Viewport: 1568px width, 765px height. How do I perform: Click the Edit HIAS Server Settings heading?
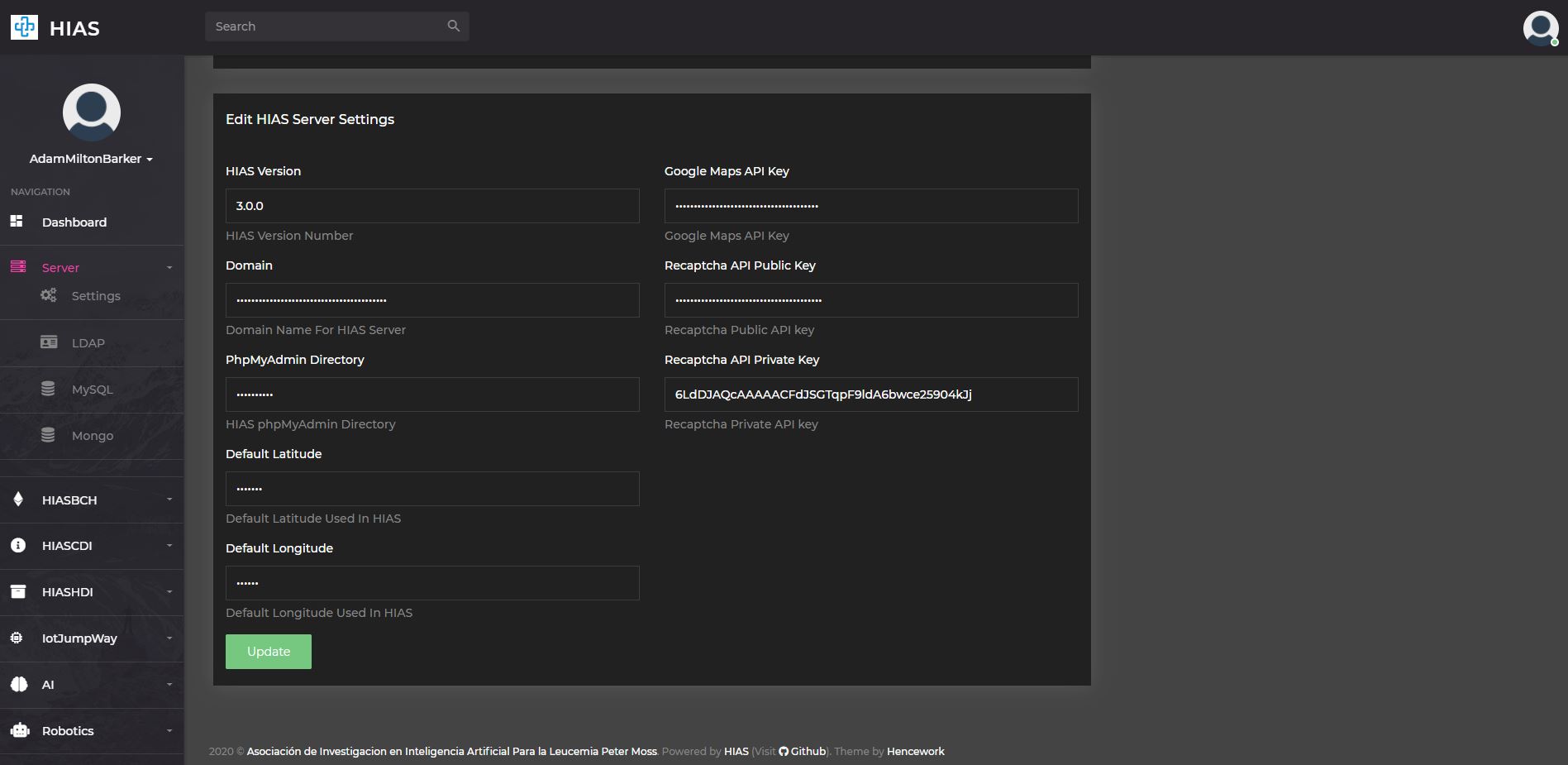[x=310, y=119]
